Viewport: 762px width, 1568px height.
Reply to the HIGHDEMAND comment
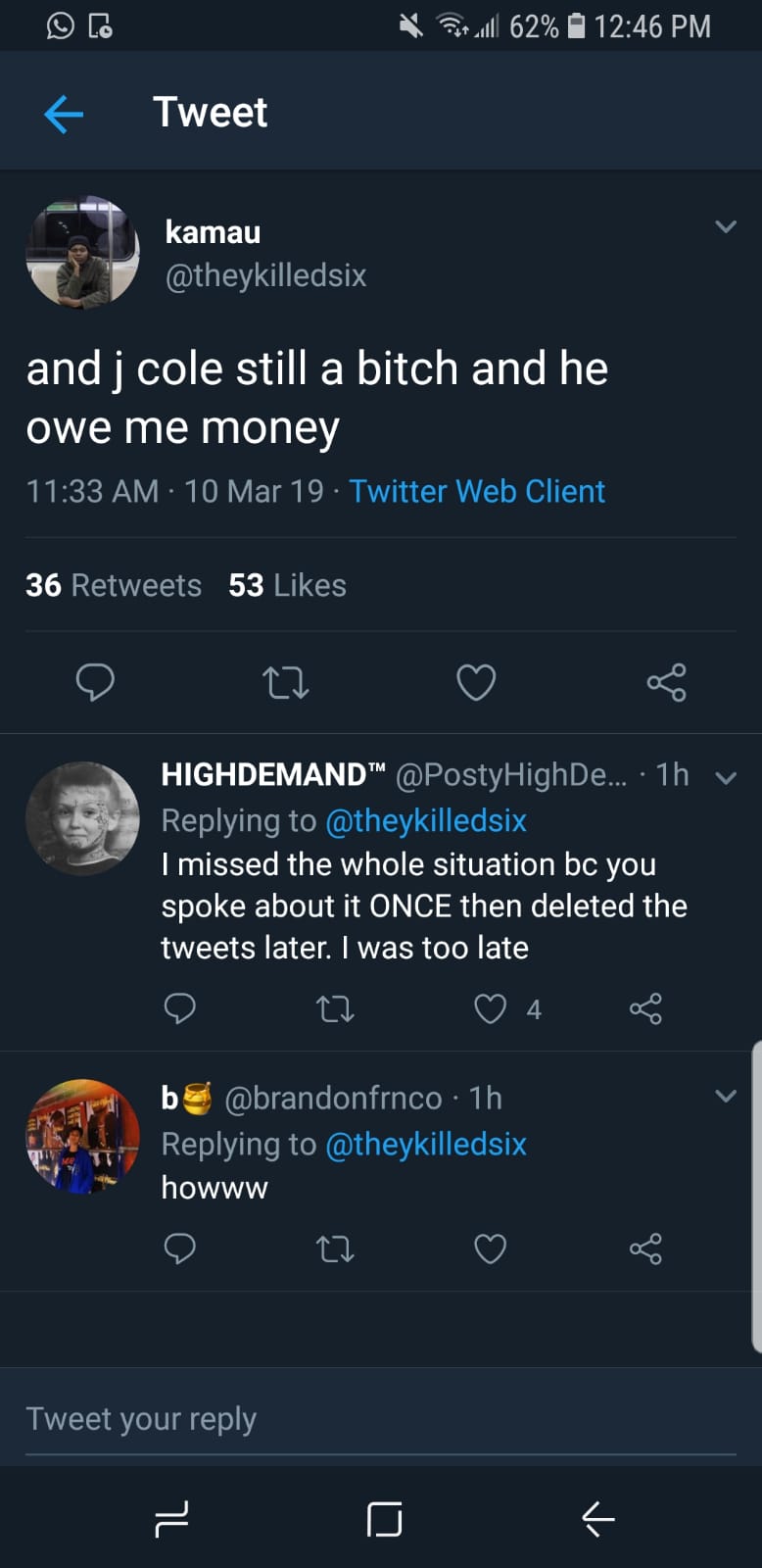point(179,1008)
